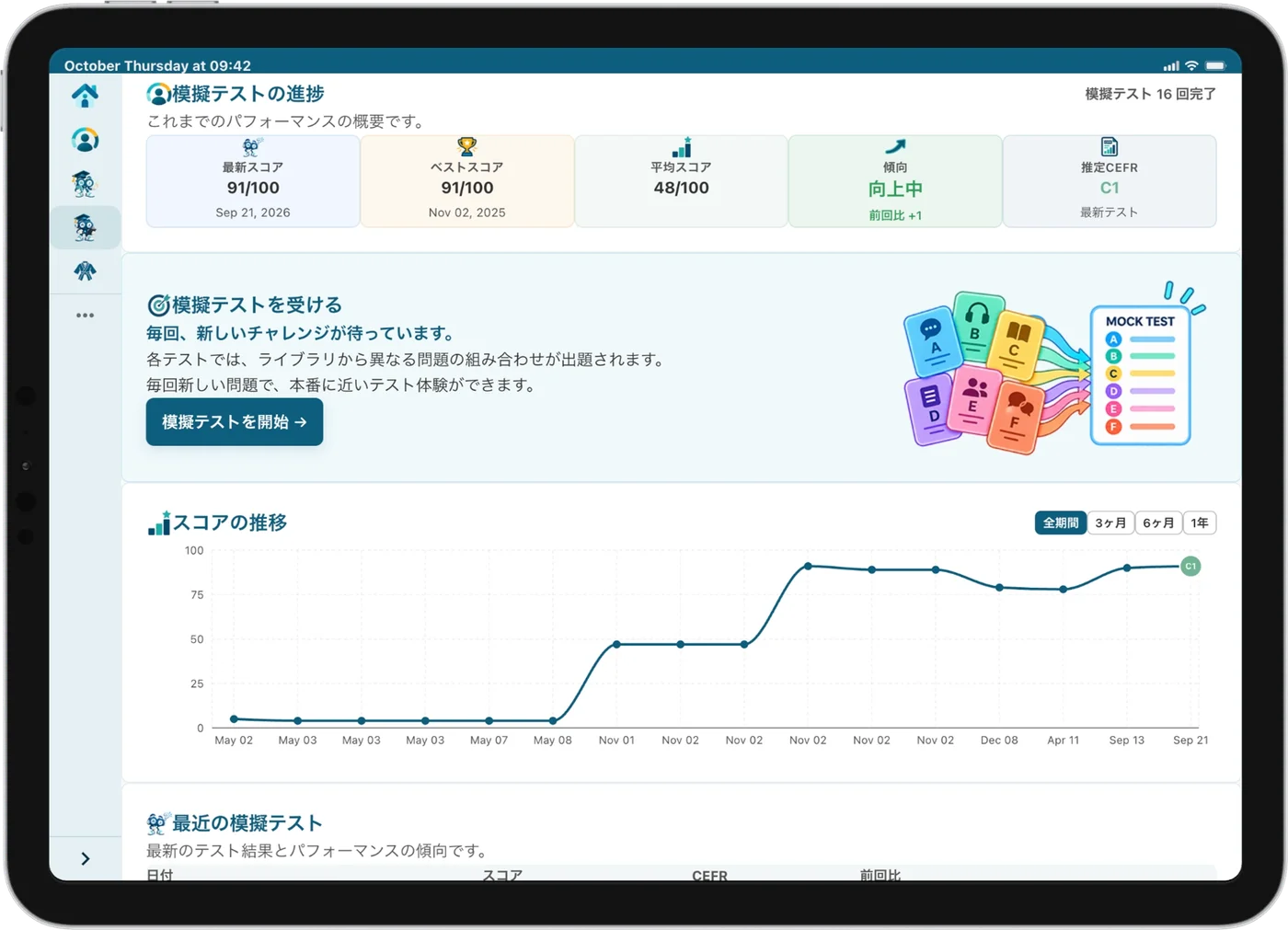The width and height of the screenshot is (1288, 930).
Task: Click the green C1 marker on the chart
Action: [x=1190, y=566]
